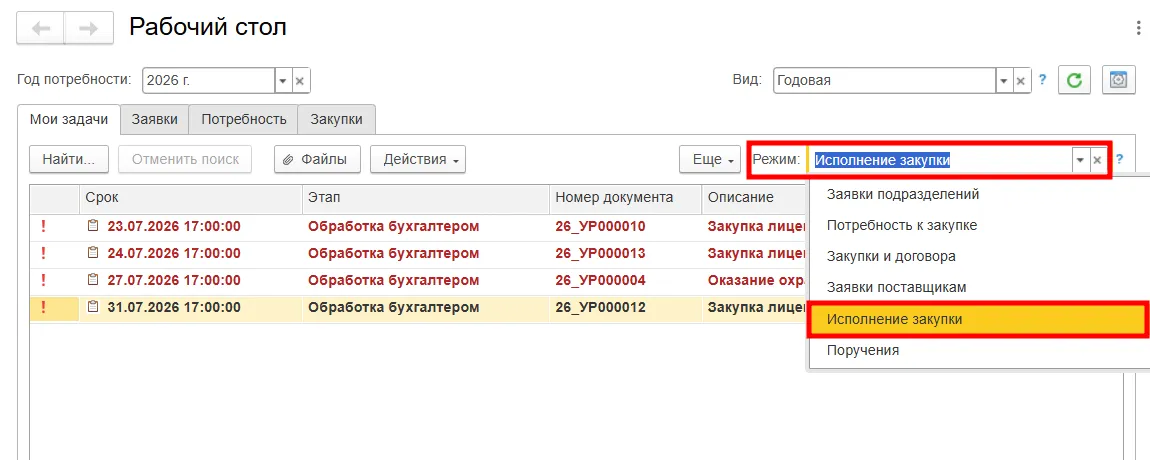Screen dimensions: 1150x460
Task: Switch to the Мои задачи tab
Action: click(69, 120)
